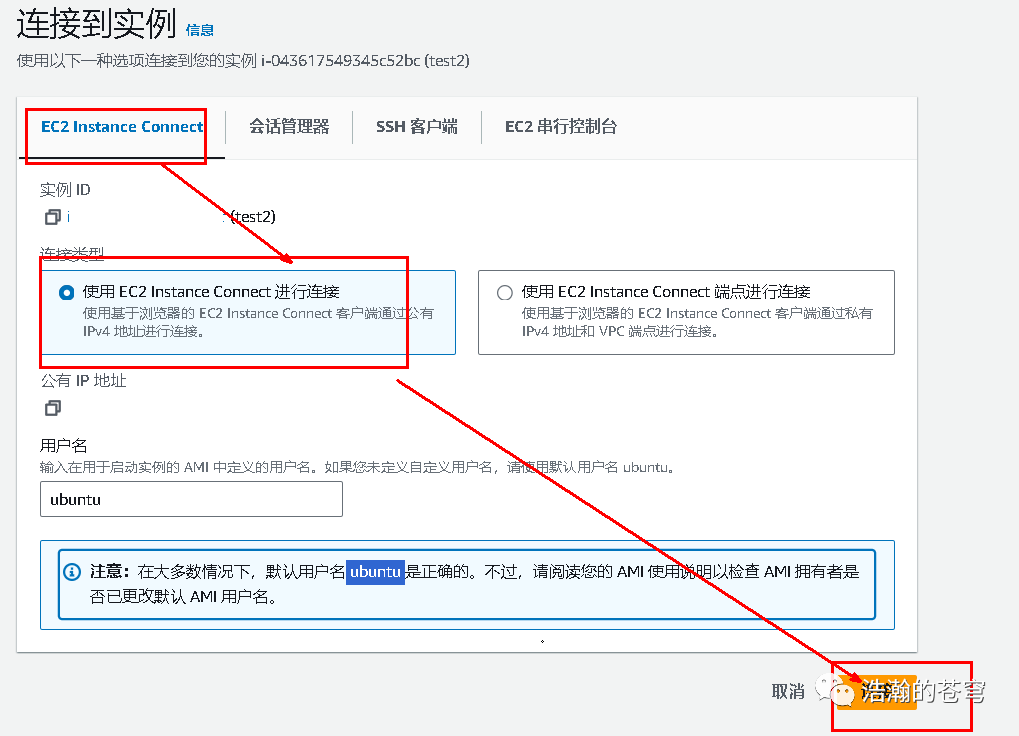Click the orange connect button
Viewport: 1019px width, 736px height.
tap(877, 692)
